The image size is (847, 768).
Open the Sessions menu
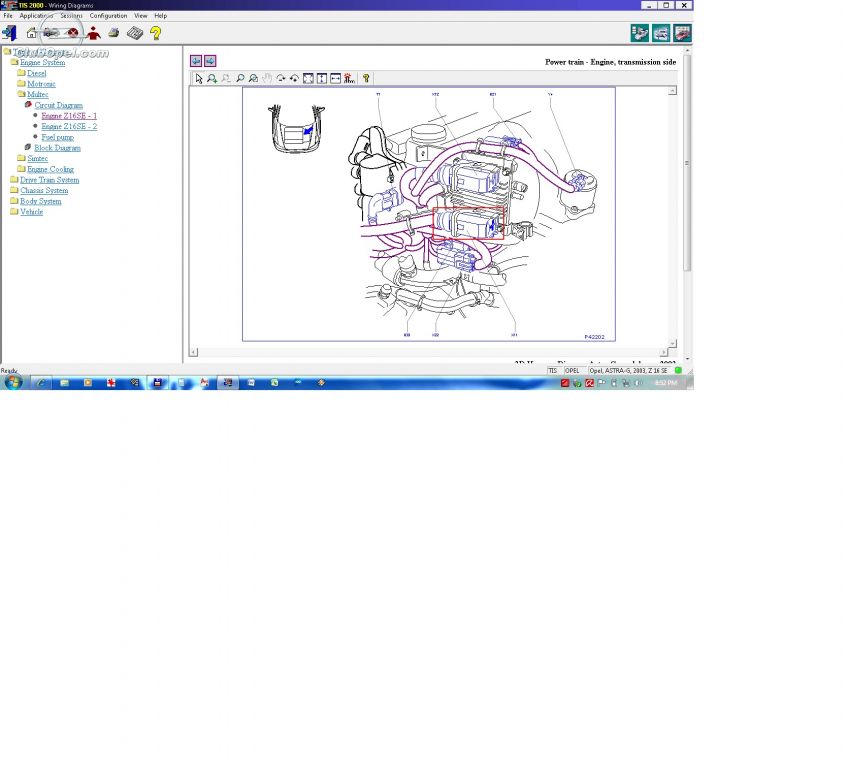[71, 16]
